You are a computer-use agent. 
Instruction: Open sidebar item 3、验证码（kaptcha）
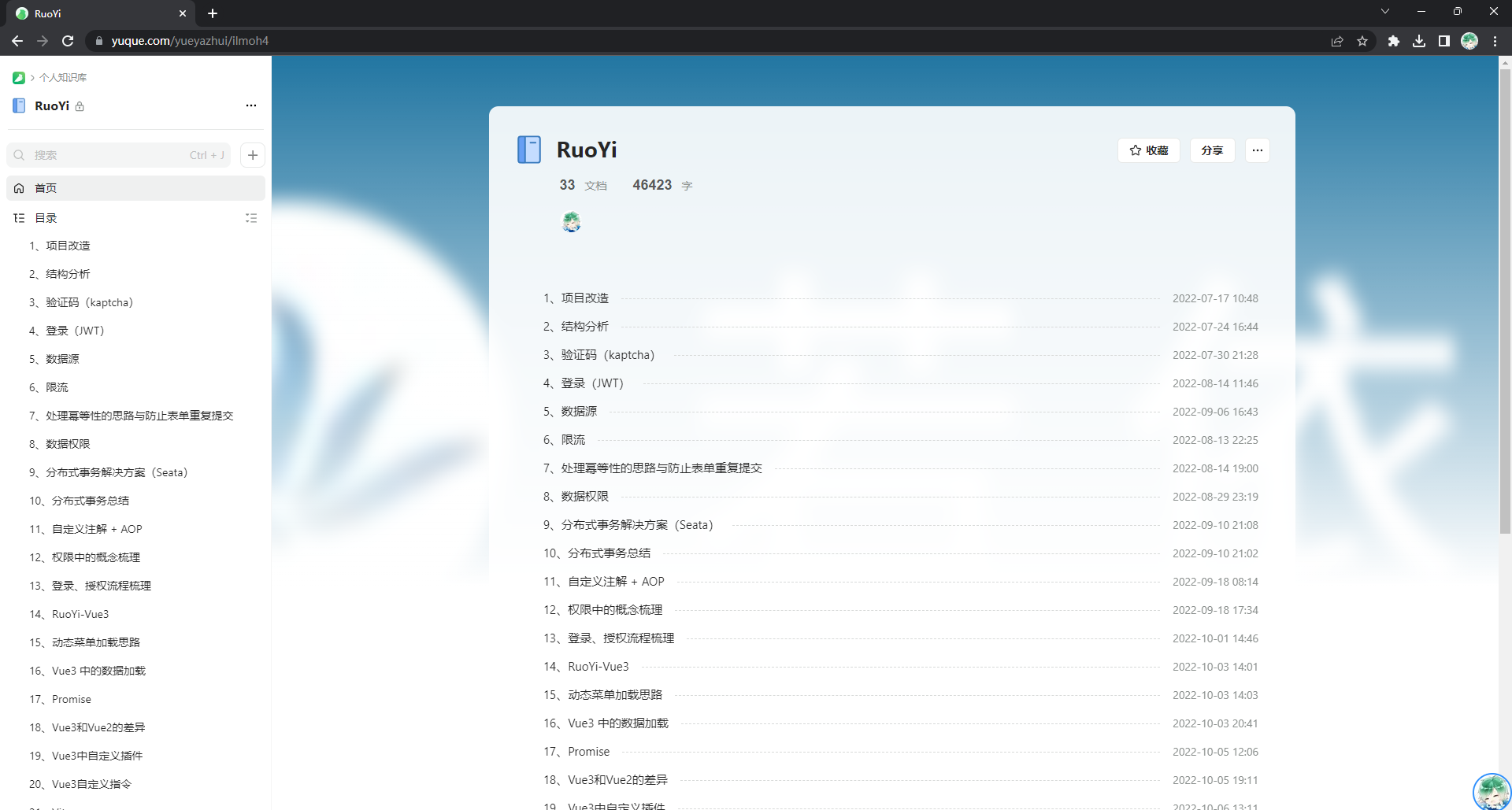point(81,302)
